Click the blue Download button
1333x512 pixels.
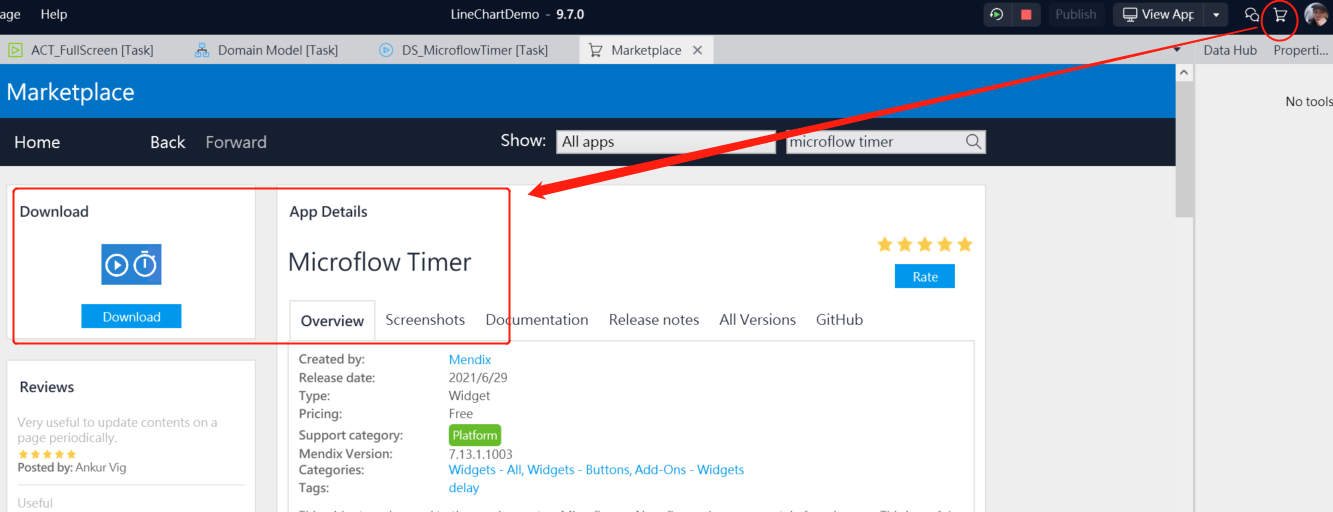131,316
